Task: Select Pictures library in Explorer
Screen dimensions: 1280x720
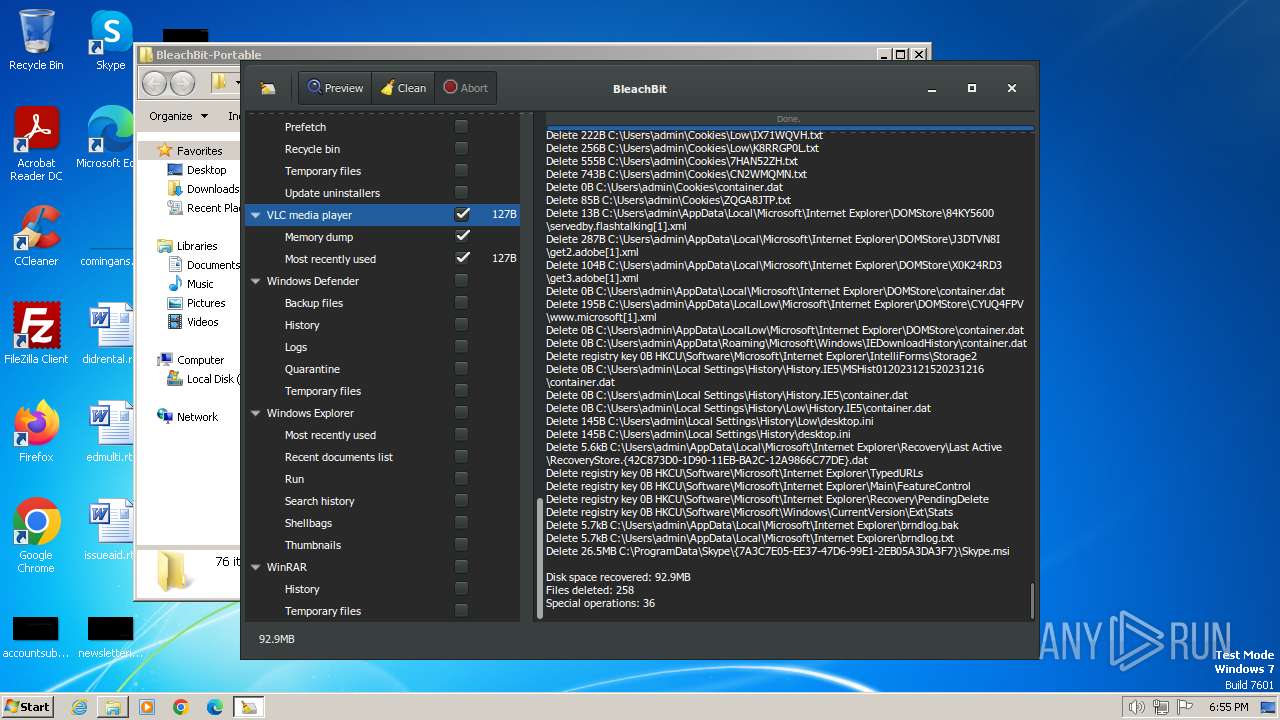Action: pyautogui.click(x=196, y=303)
